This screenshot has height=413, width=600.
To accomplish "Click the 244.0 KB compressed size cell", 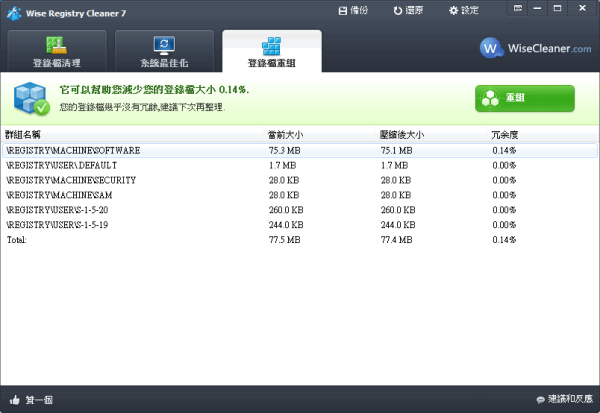I will (x=398, y=225).
